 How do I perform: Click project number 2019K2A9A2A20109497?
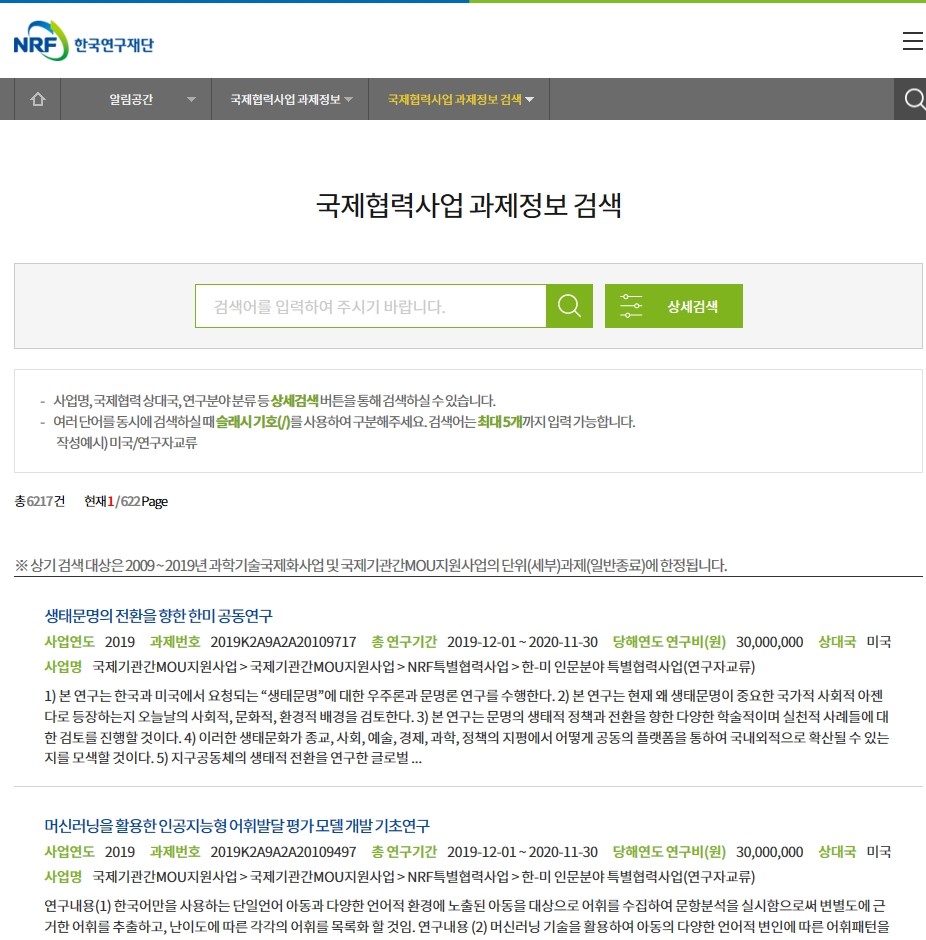(x=283, y=852)
